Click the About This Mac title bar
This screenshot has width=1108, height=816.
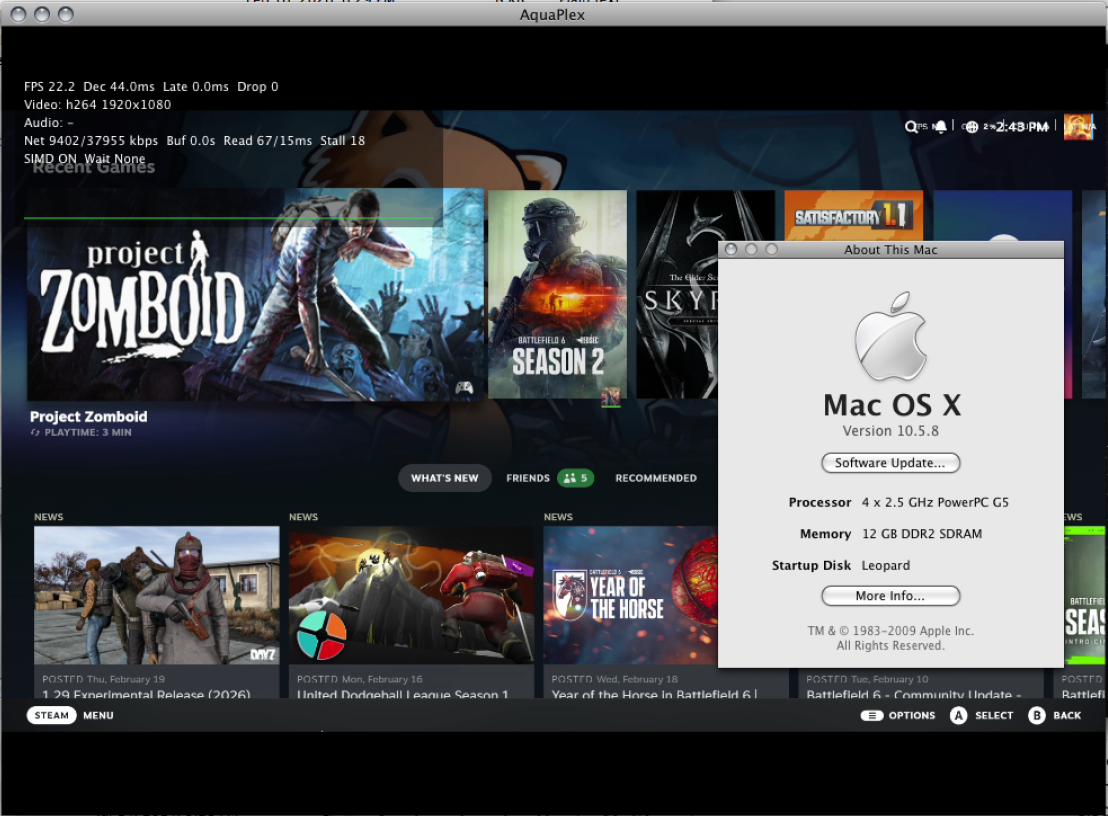coord(890,249)
